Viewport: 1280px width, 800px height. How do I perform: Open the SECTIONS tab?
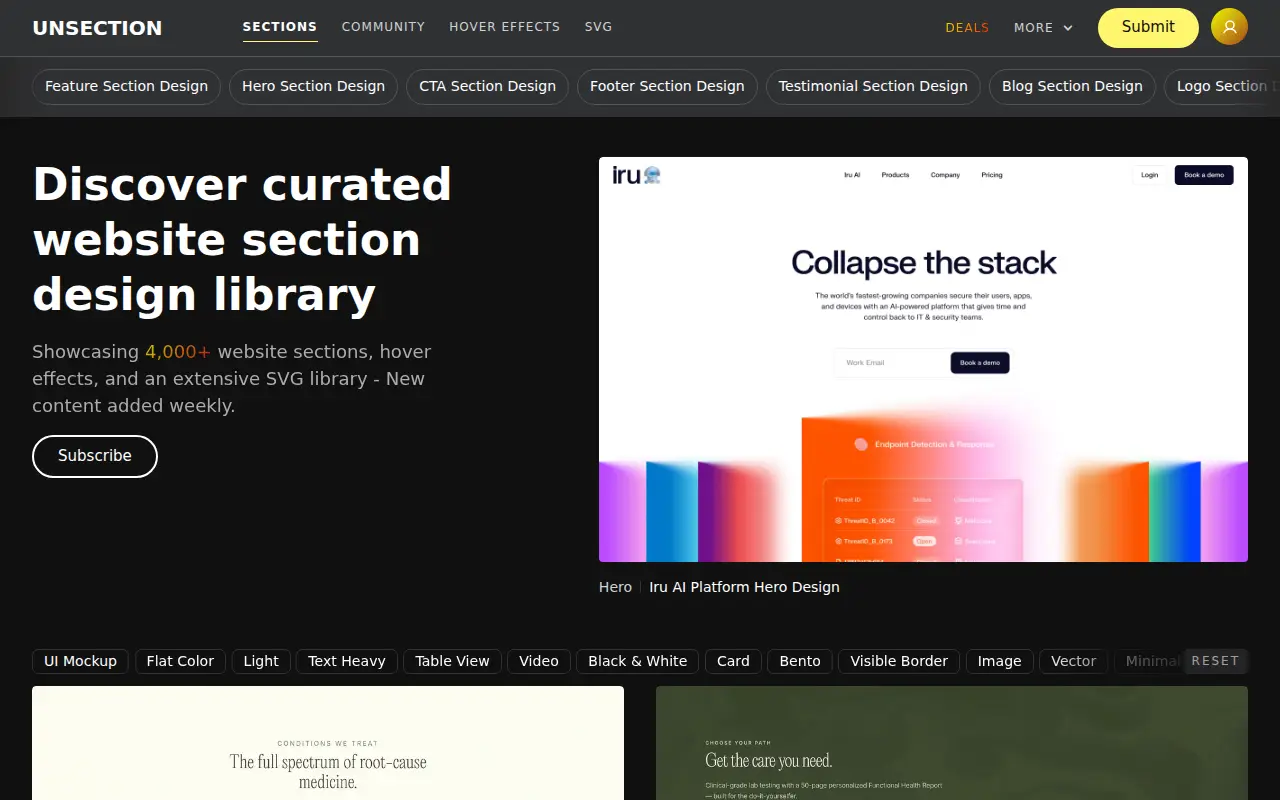(280, 27)
